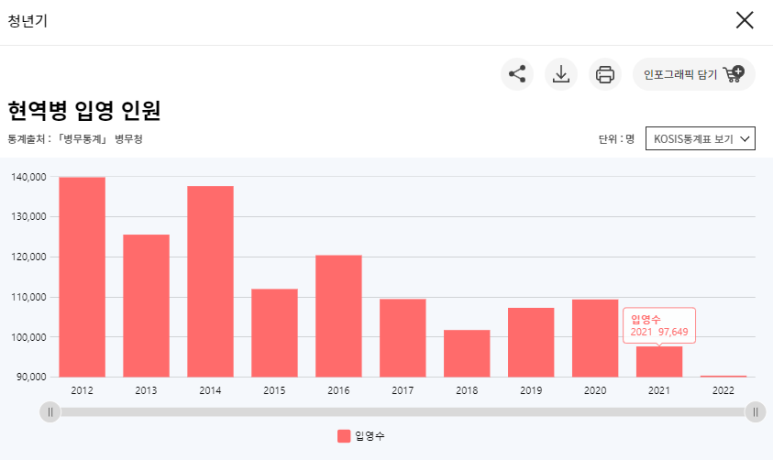Print the chart using the printer icon
The image size is (773, 460).
coord(605,74)
